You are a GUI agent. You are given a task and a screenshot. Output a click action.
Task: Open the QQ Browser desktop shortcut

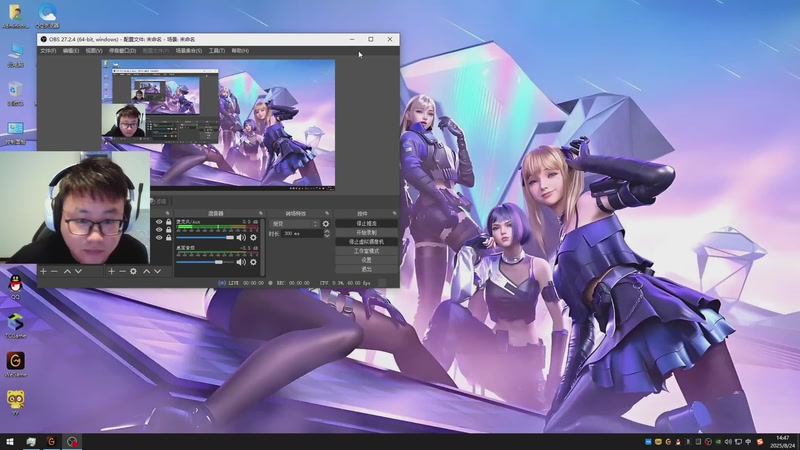(47, 15)
